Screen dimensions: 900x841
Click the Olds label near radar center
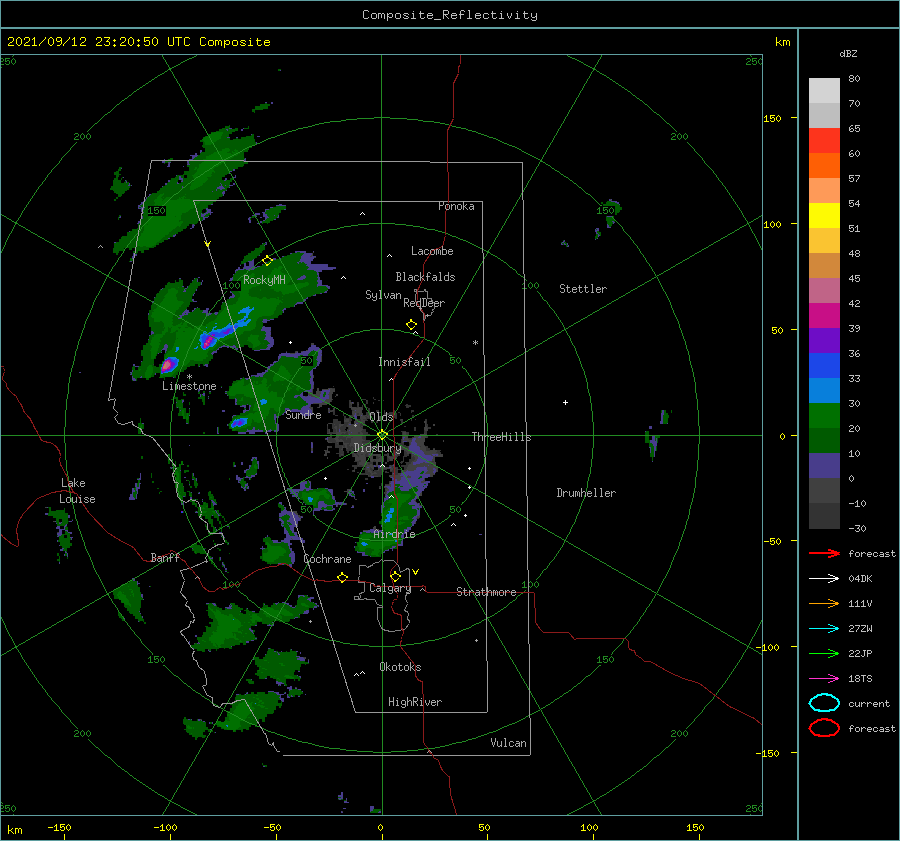tap(381, 416)
